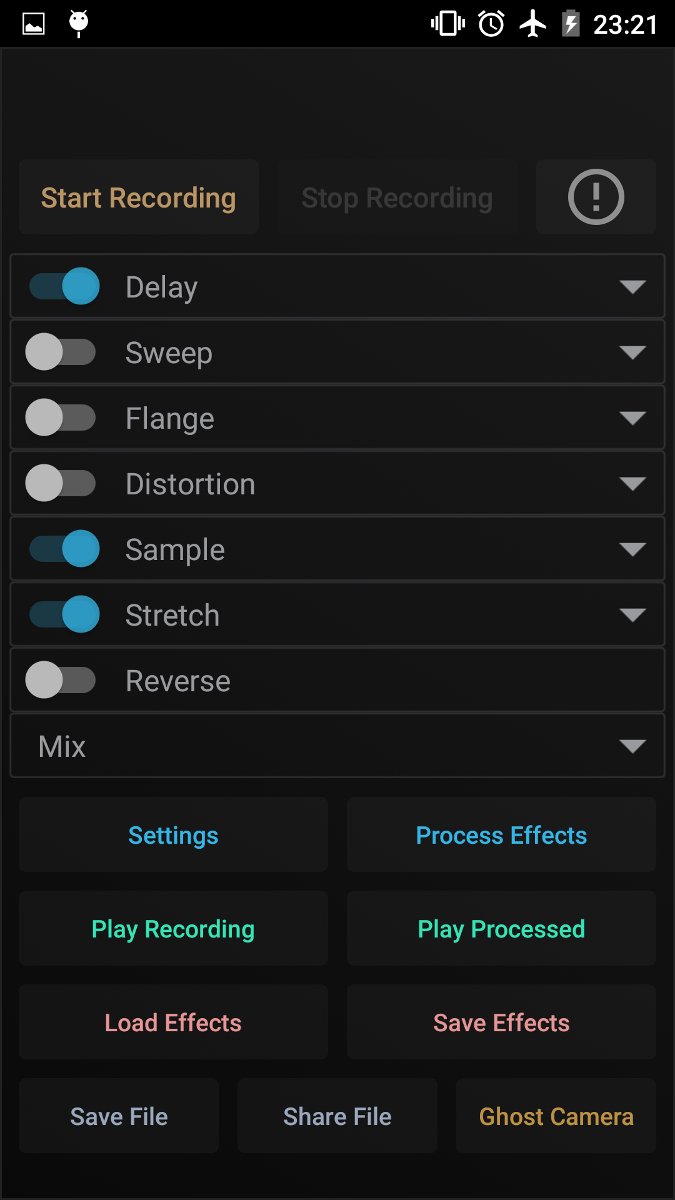The image size is (675, 1200).
Task: Tap the airplane mode status icon
Action: click(x=533, y=24)
